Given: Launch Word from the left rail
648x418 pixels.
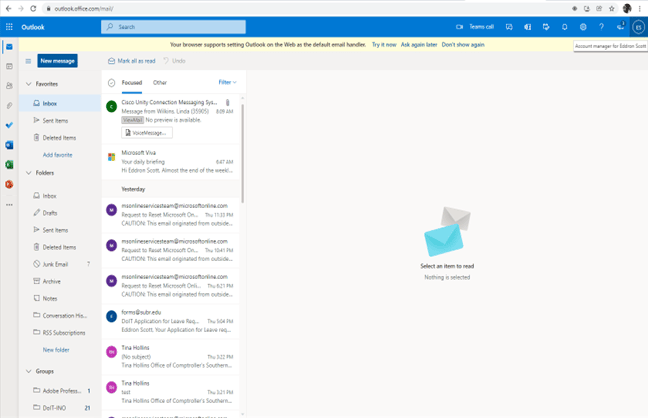Looking at the screenshot, I should coord(9,145).
